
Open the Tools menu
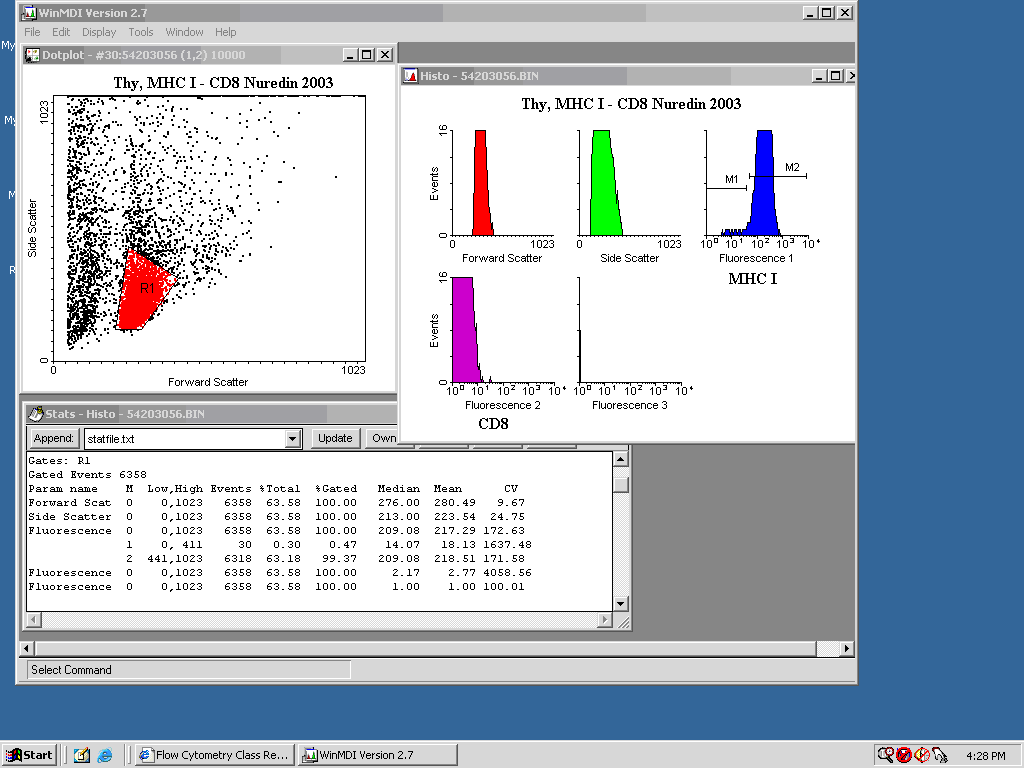click(x=141, y=32)
